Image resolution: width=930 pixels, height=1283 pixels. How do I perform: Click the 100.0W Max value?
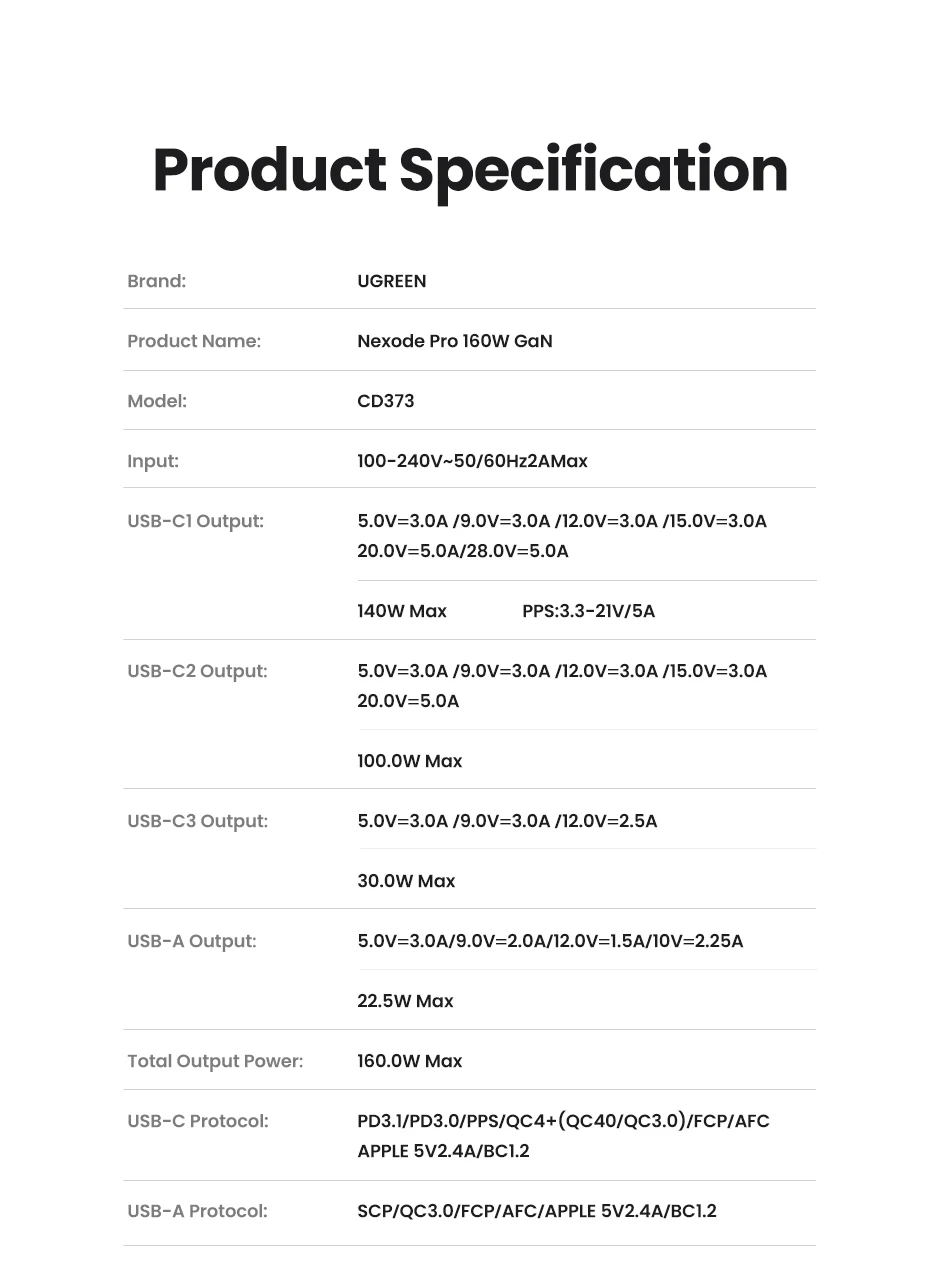pos(410,761)
